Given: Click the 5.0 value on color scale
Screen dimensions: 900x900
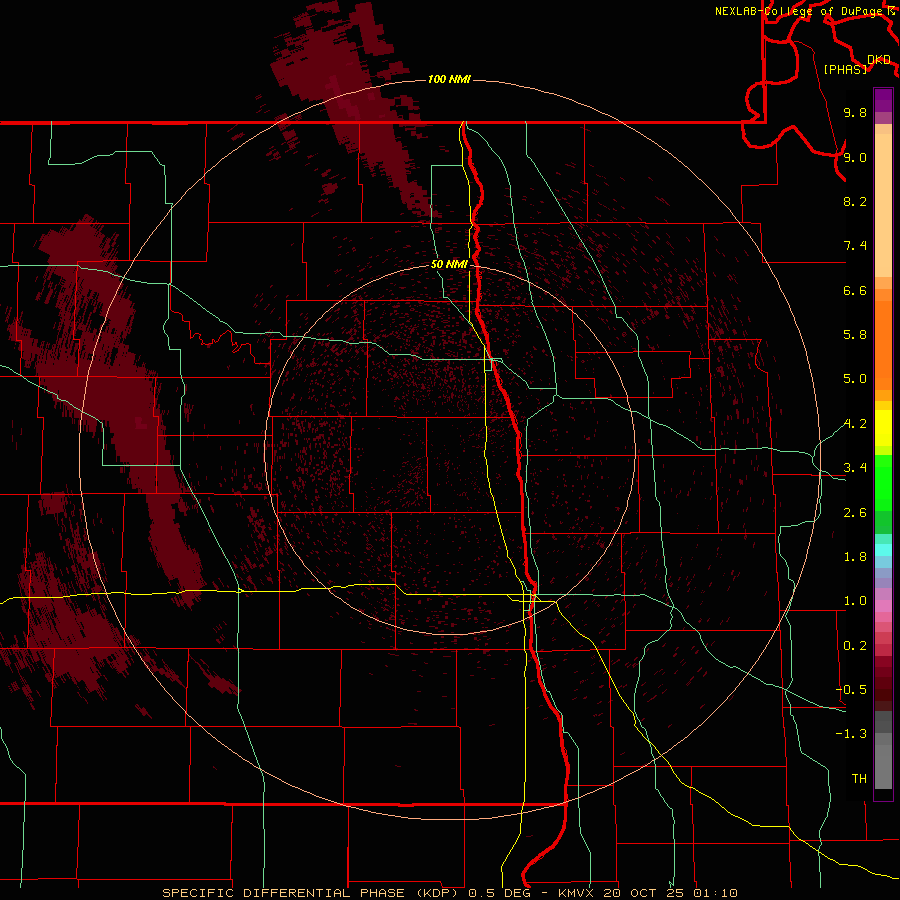Looking at the screenshot, I should pyautogui.click(x=855, y=379).
